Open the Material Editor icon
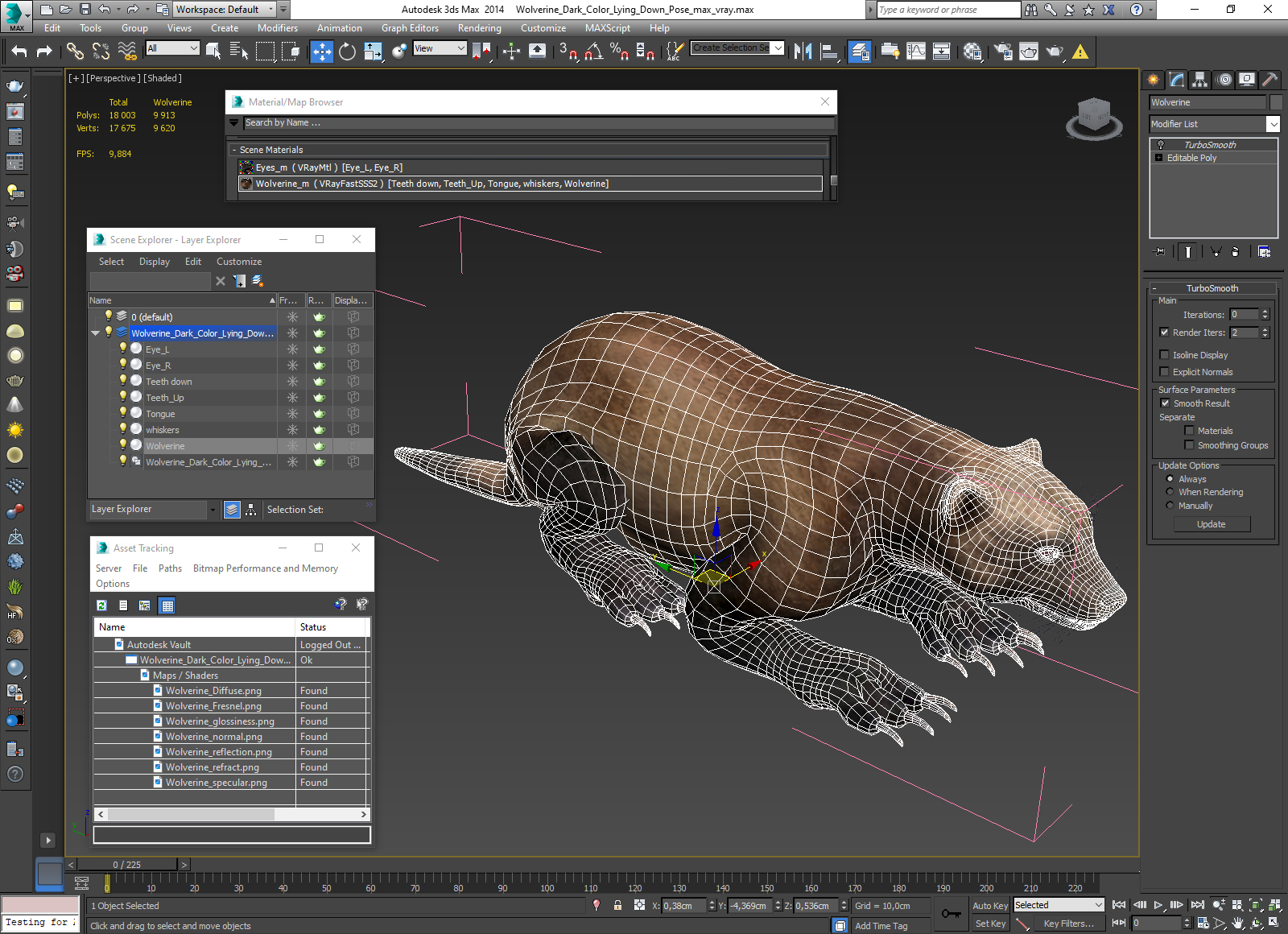Viewport: 1288px width, 934px height. [972, 52]
